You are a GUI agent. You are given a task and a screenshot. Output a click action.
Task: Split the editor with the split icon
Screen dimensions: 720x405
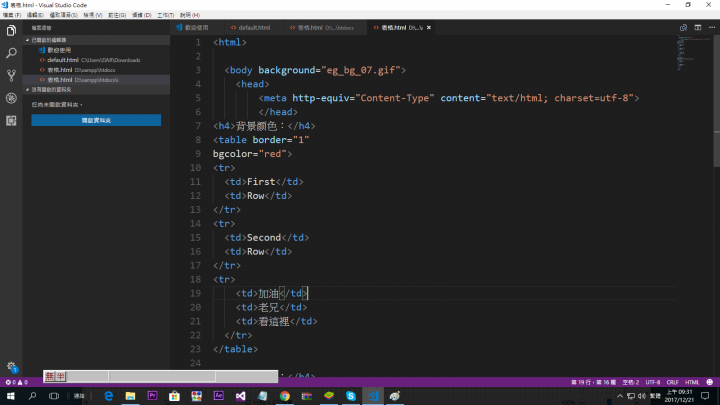pyautogui.click(x=698, y=28)
